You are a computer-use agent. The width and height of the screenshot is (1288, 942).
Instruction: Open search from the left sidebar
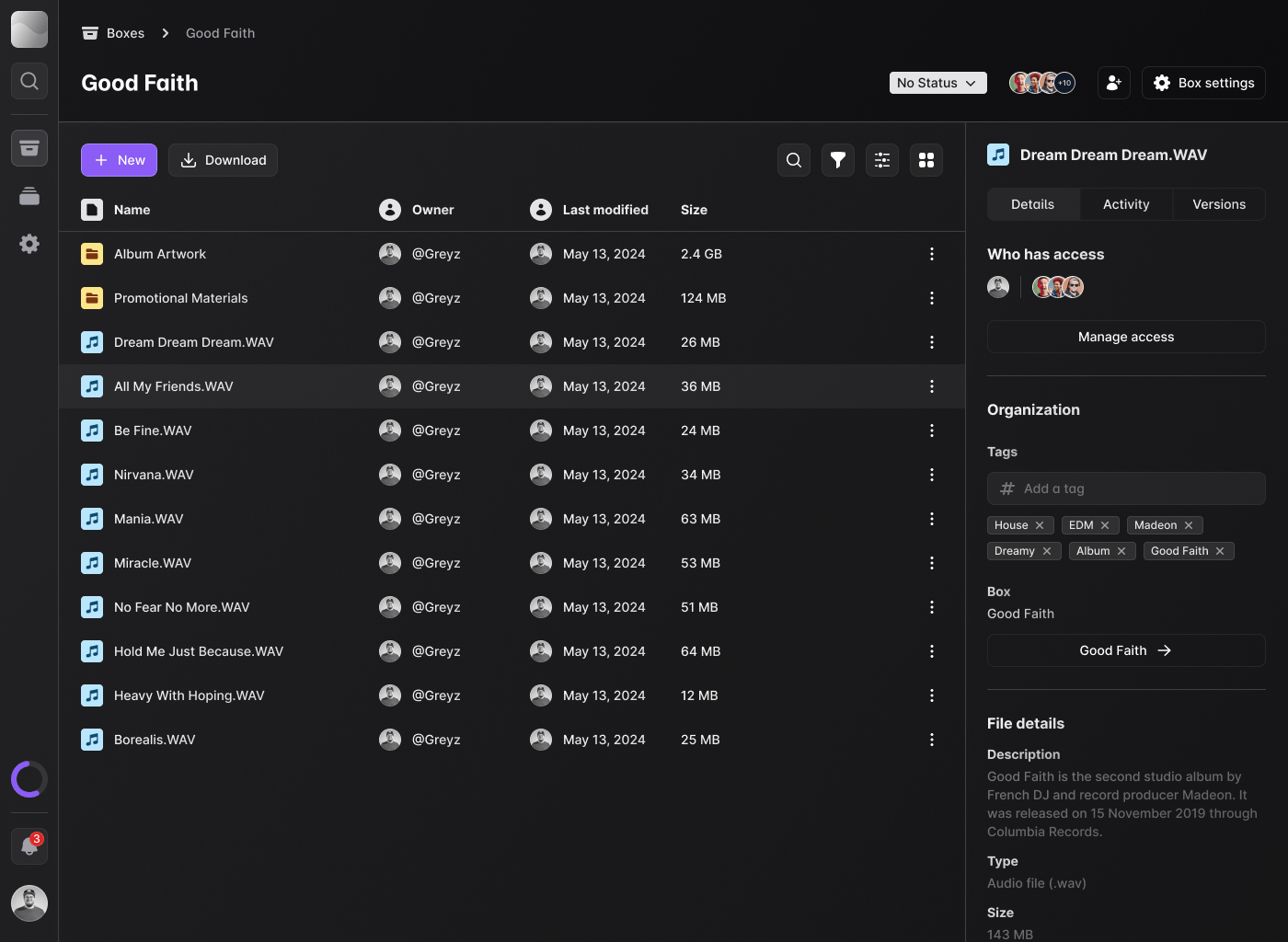pos(29,81)
